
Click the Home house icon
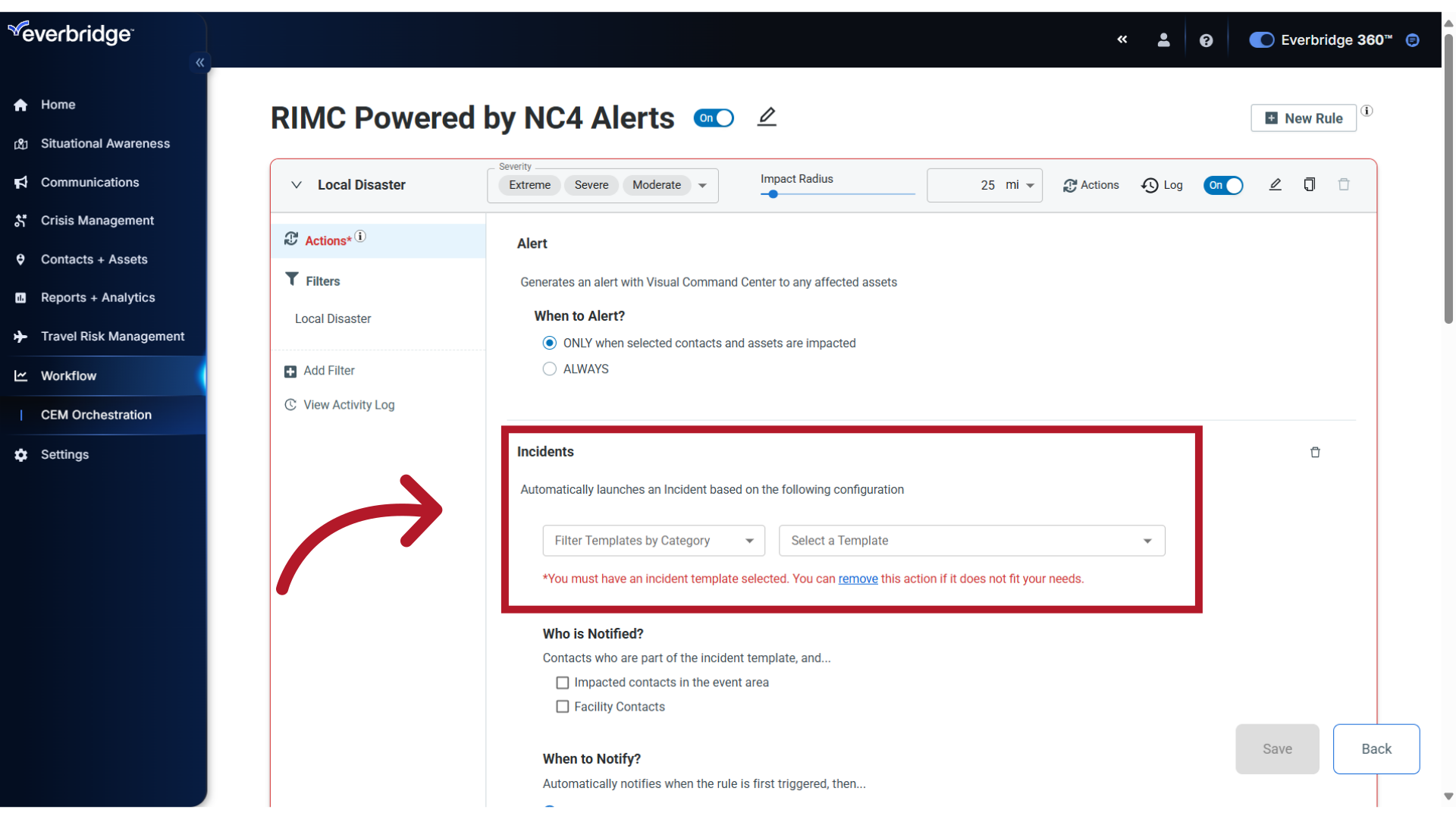(x=20, y=105)
